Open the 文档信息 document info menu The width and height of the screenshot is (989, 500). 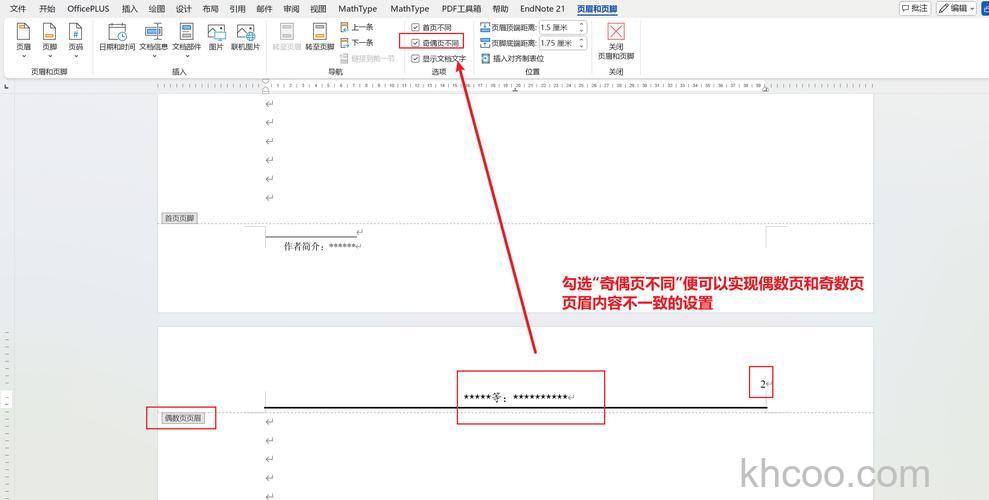[x=153, y=39]
